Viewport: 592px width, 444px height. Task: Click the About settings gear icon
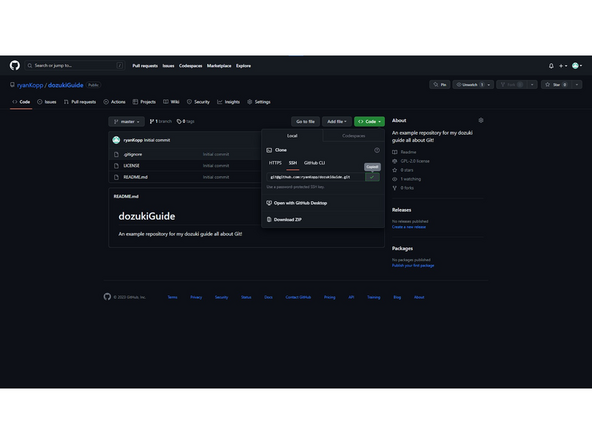[481, 120]
